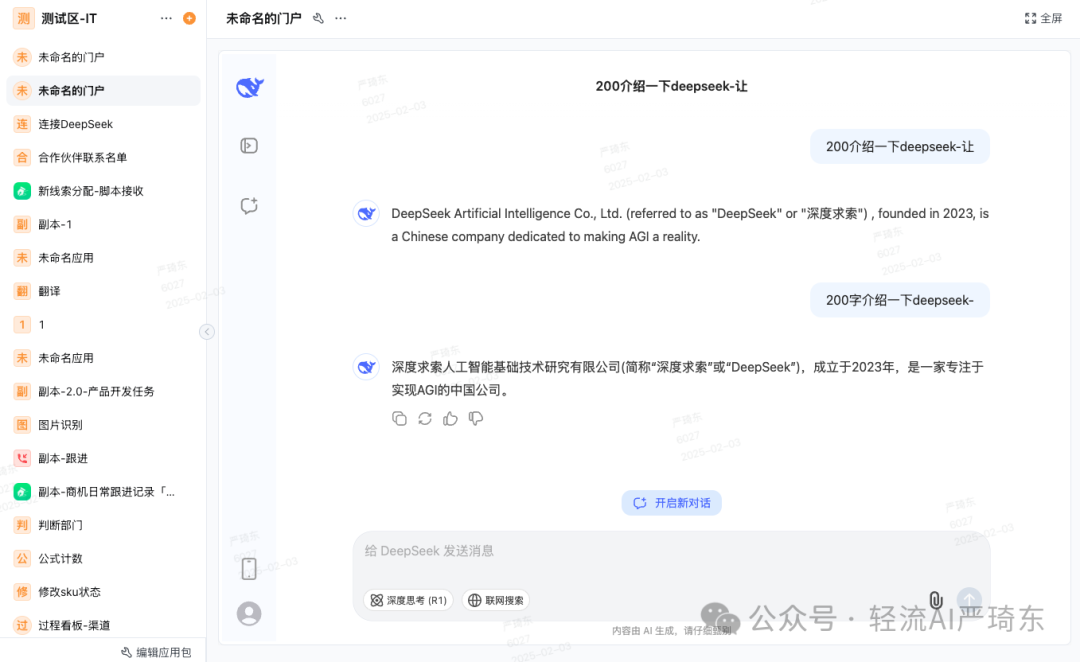
Task: Click the thumbs up icon on the response
Action: [x=450, y=418]
